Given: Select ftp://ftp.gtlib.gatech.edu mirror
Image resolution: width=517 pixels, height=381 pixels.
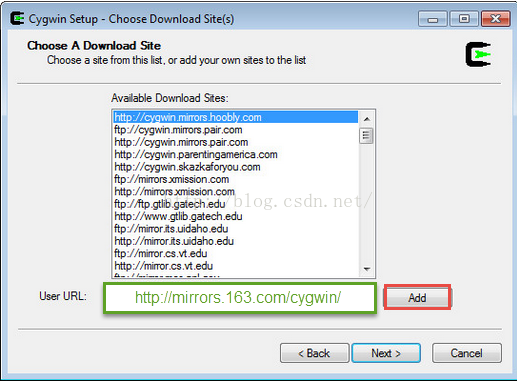Looking at the screenshot, I should point(236,204).
